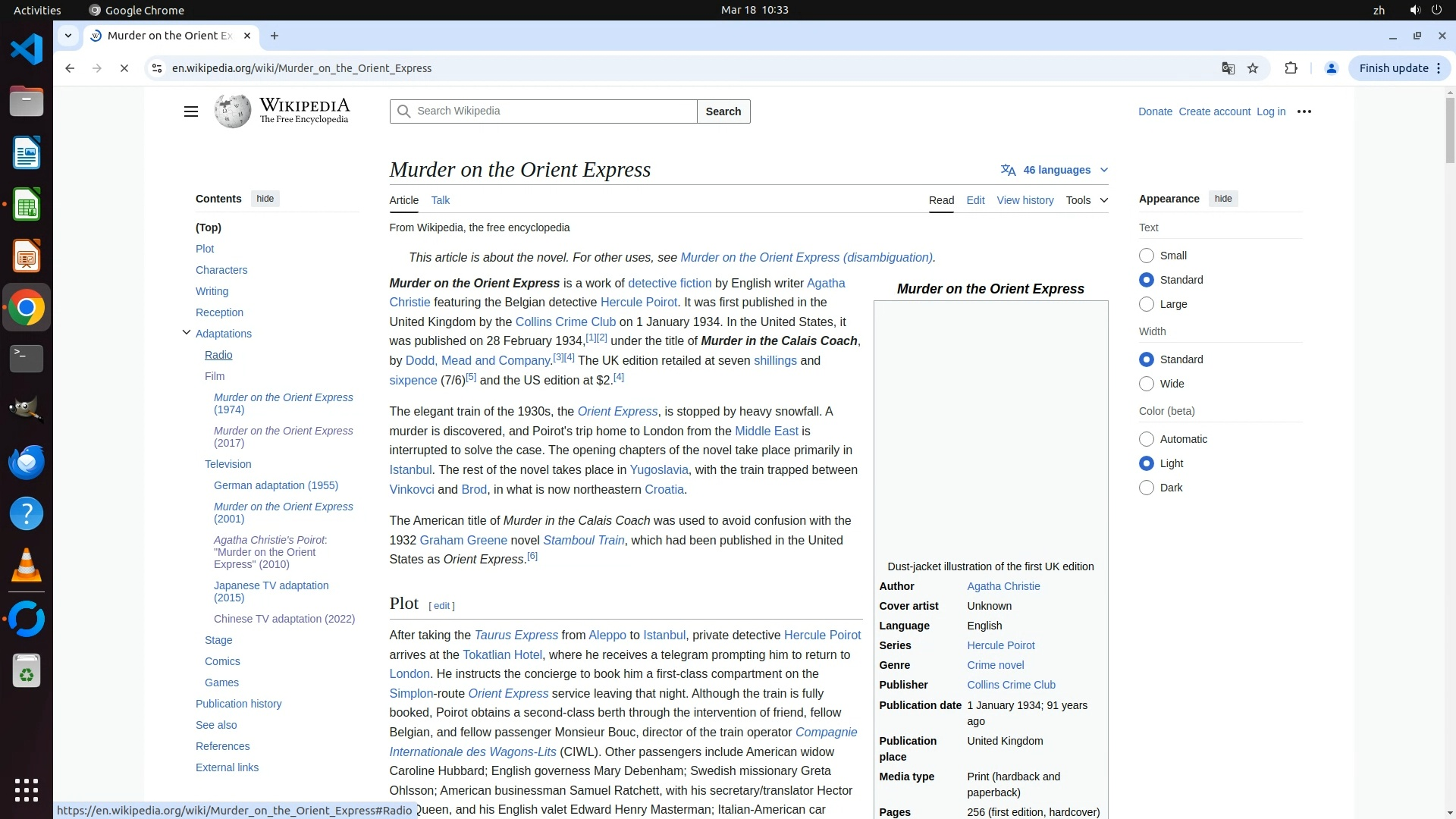This screenshot has height=819, width=1456.
Task: Click the Search Wikipedia input field
Action: tap(554, 111)
